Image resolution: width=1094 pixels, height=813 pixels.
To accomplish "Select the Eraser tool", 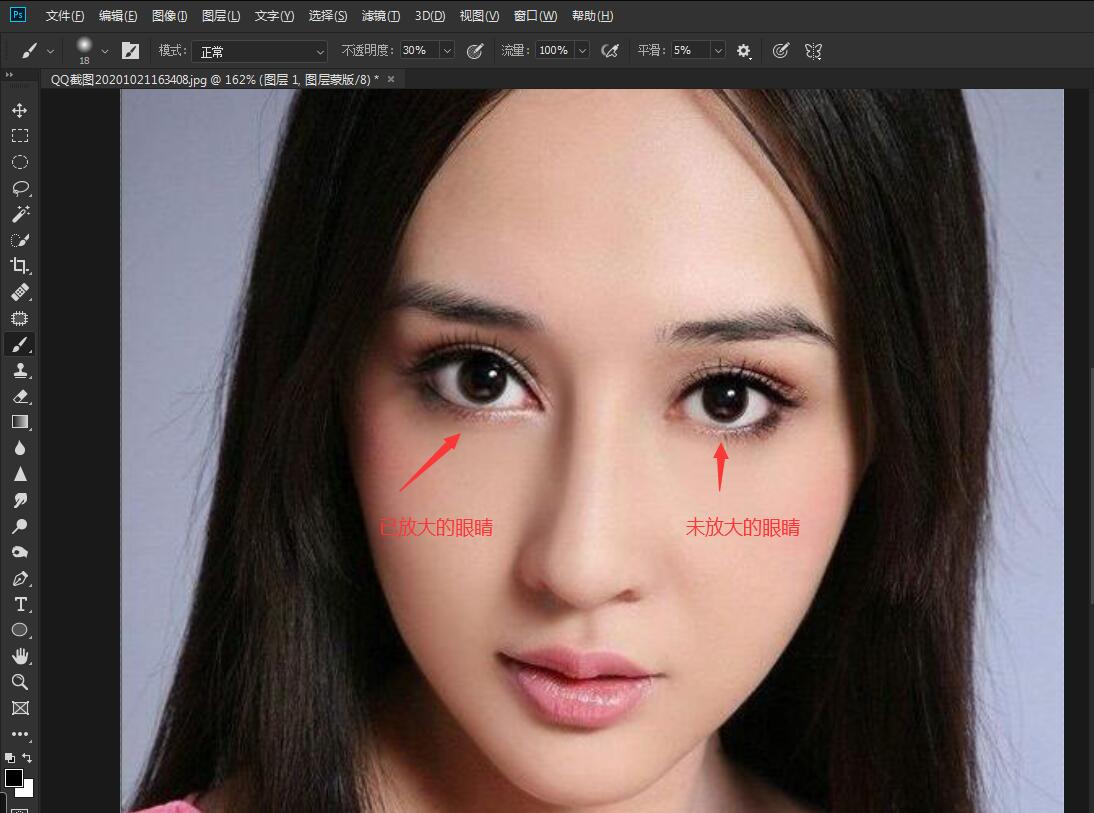I will (20, 395).
